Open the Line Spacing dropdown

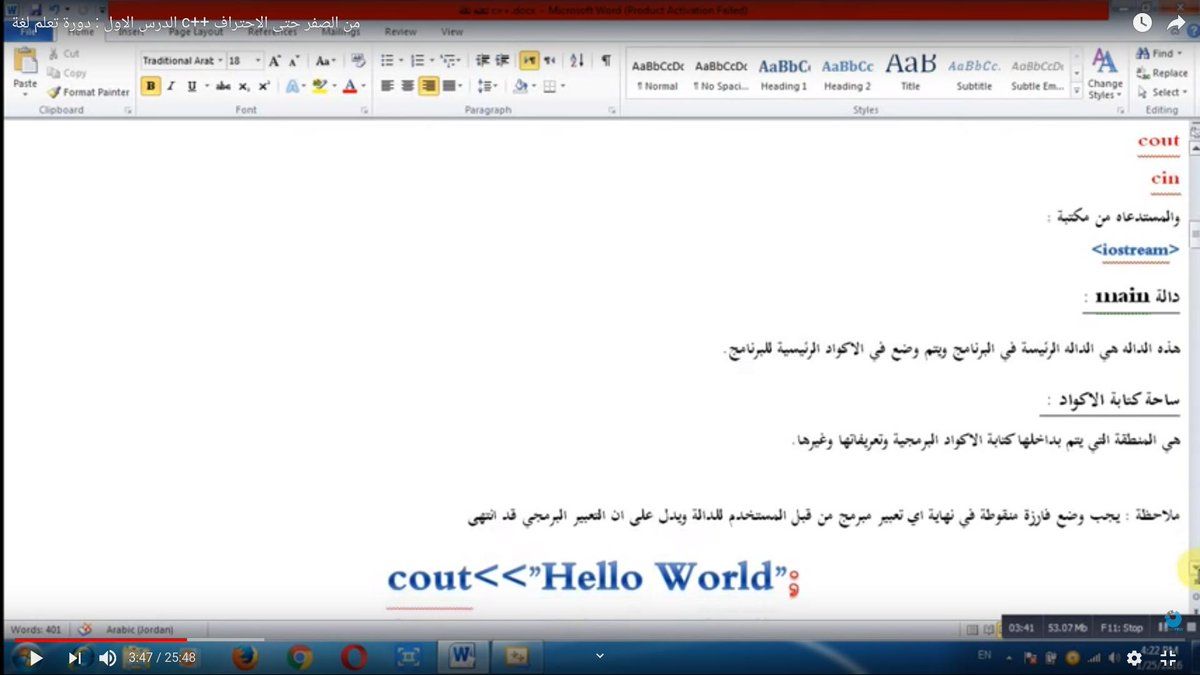(486, 86)
